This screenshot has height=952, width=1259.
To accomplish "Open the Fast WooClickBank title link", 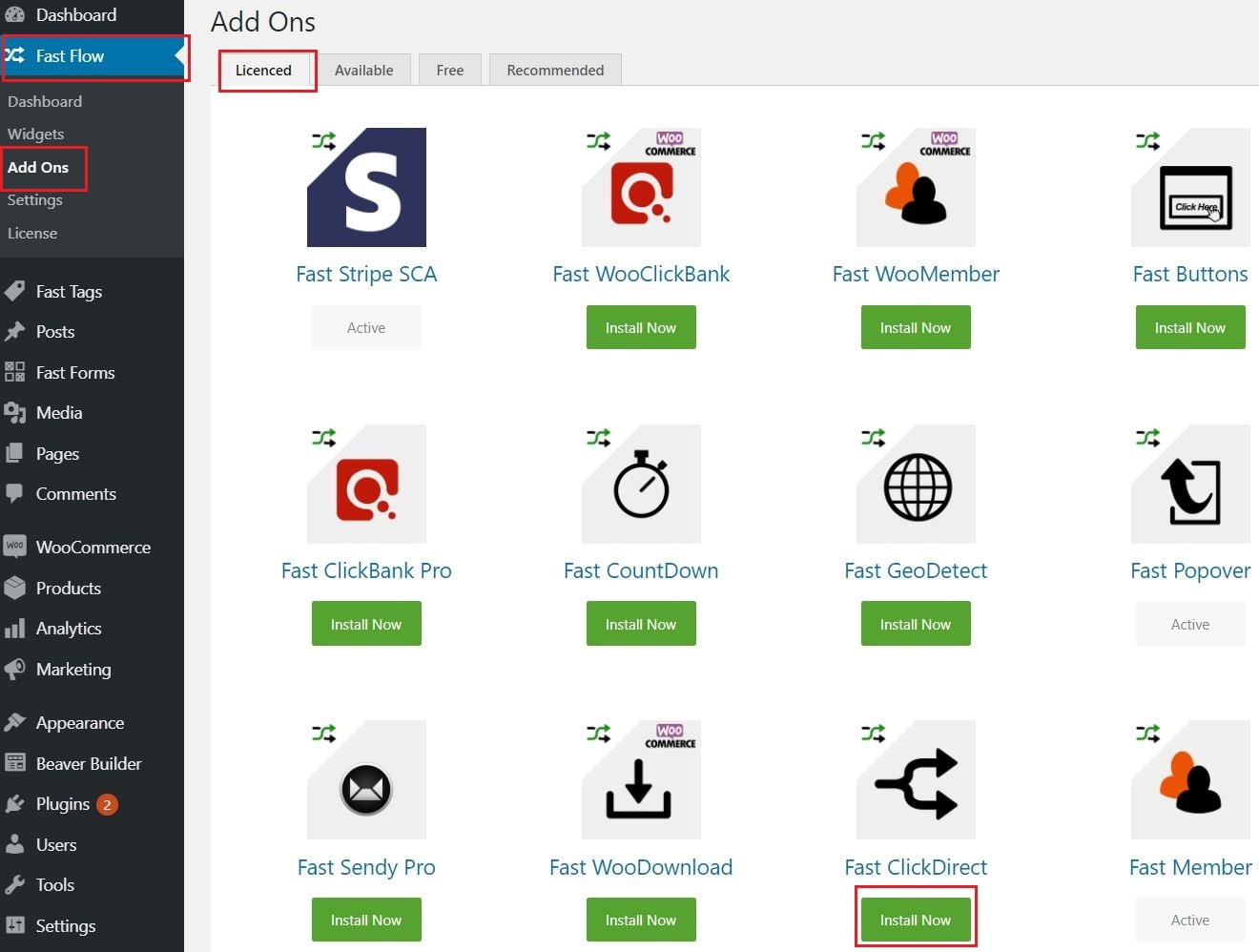I will 641,274.
